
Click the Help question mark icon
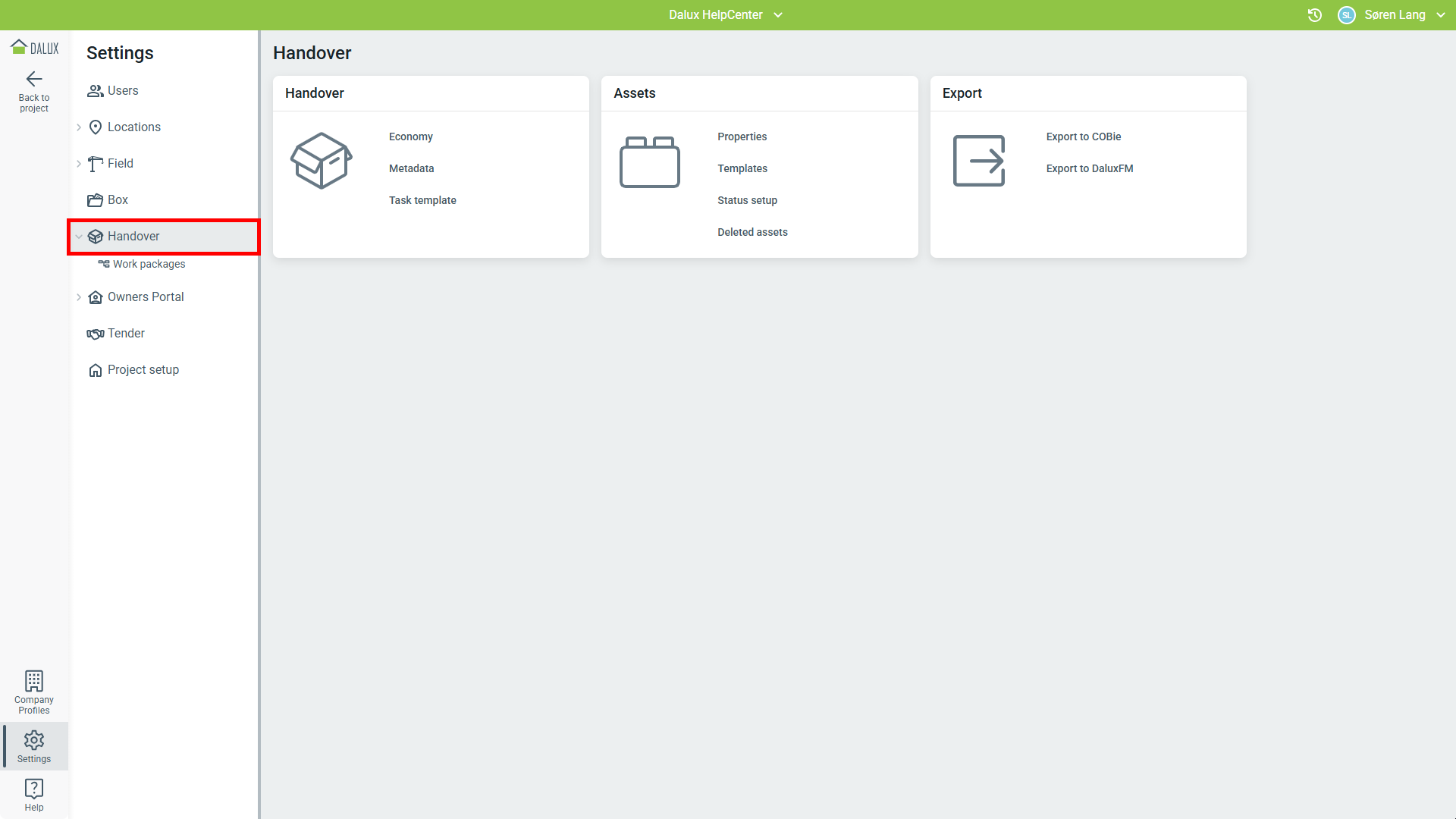click(x=34, y=789)
